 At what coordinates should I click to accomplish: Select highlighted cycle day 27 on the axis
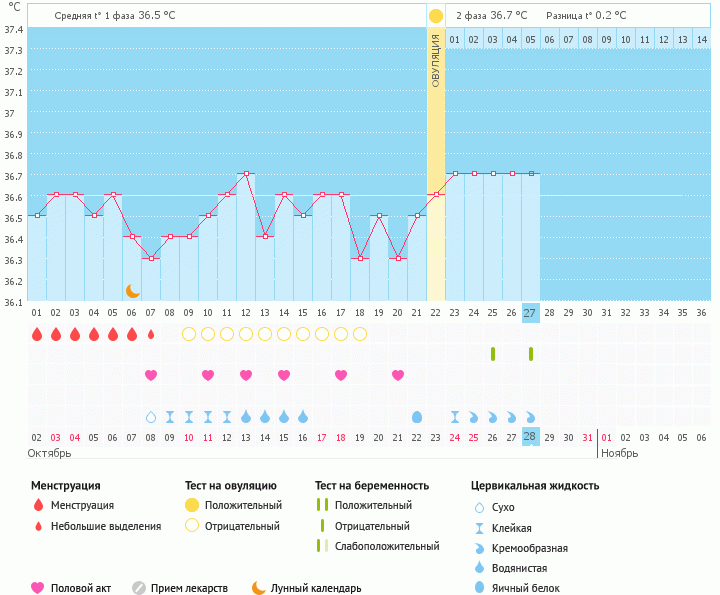coord(531,312)
